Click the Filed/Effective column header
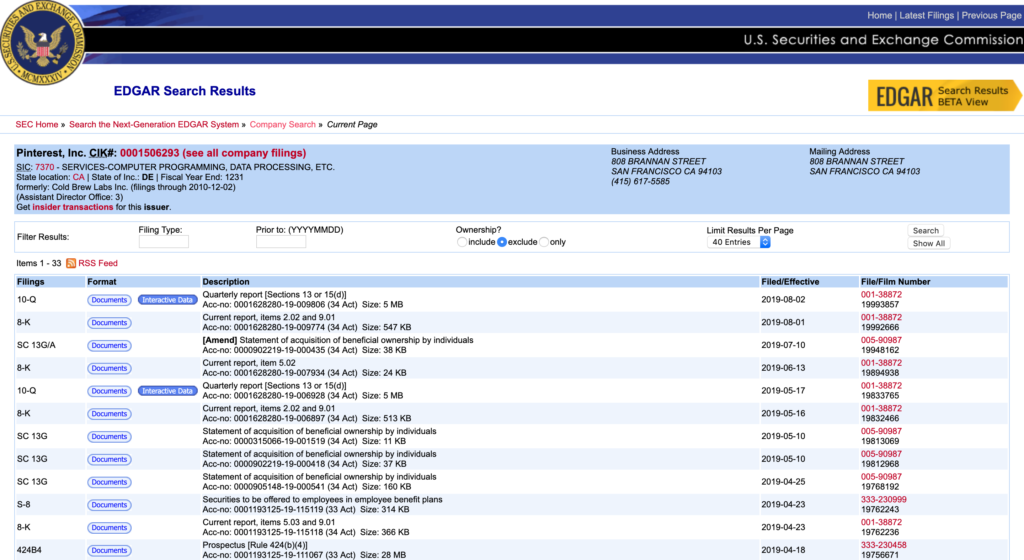 pyautogui.click(x=790, y=282)
